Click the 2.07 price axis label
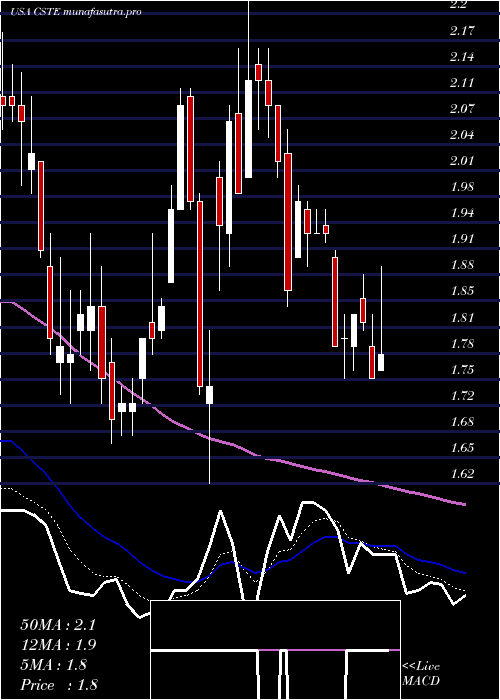 (462, 108)
